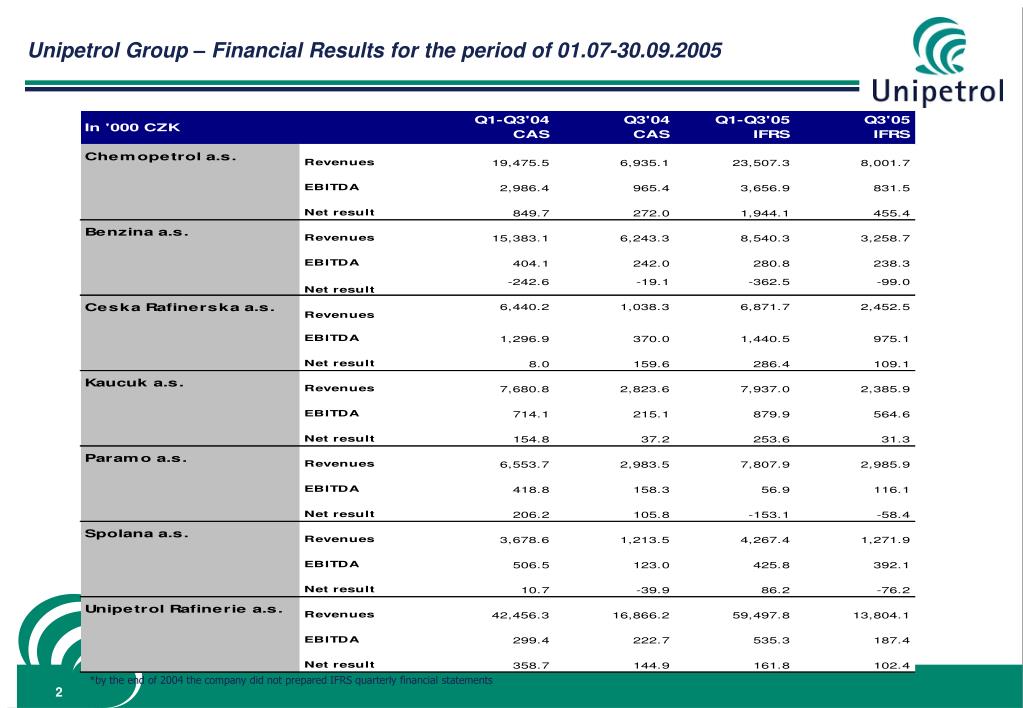Select Chemopetrol revenues value 19,475.5
Image resolution: width=1023 pixels, height=708 pixels.
521,163
